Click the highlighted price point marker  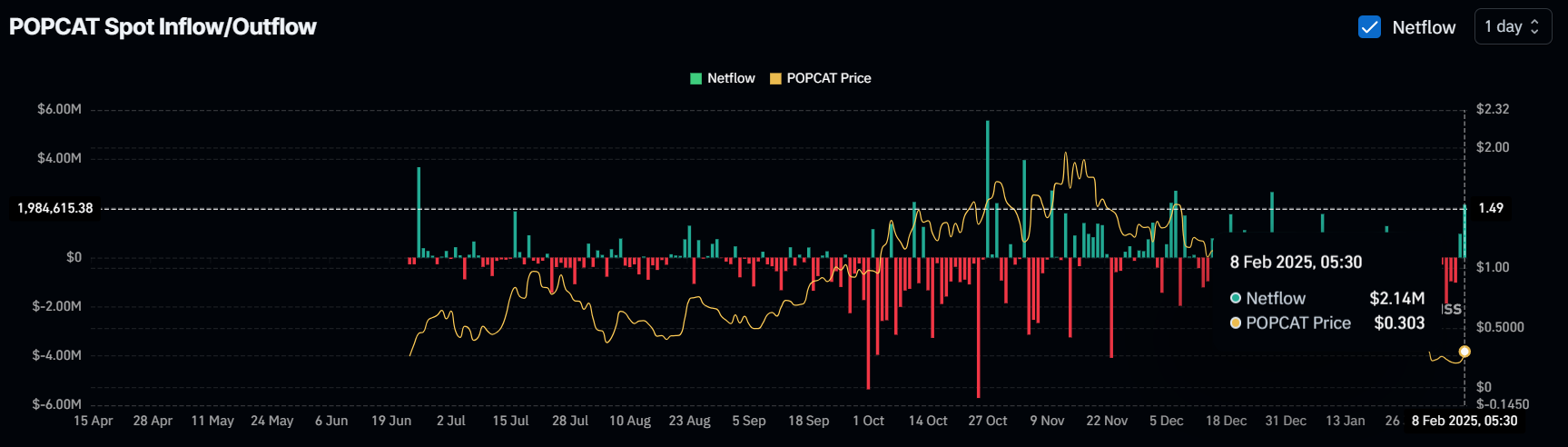[x=1464, y=352]
